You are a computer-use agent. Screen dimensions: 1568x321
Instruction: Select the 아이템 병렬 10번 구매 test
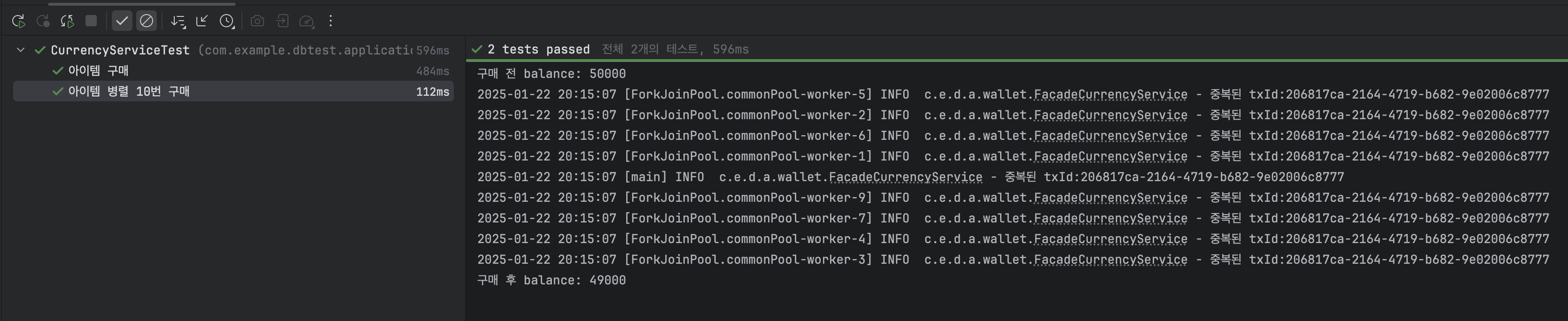233,91
